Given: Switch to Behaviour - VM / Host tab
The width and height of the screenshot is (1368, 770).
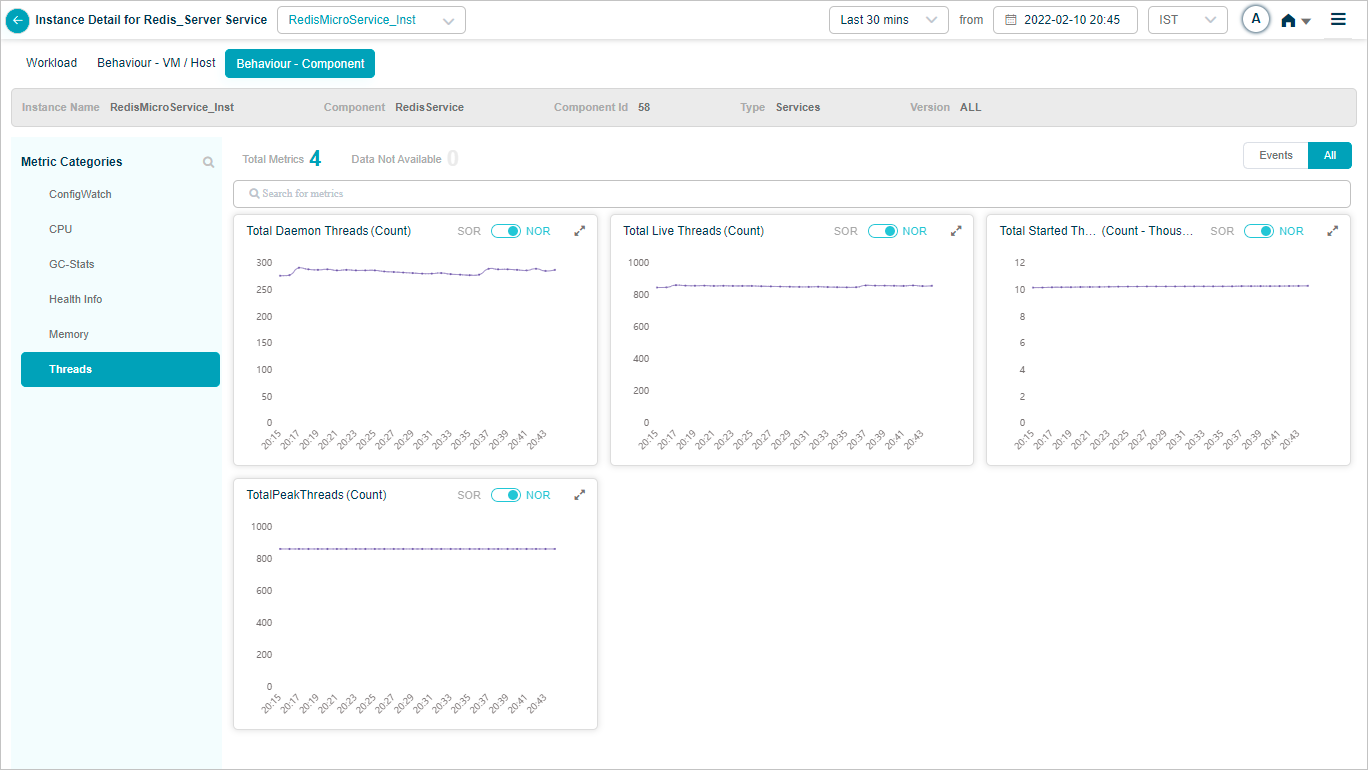Looking at the screenshot, I should [156, 63].
